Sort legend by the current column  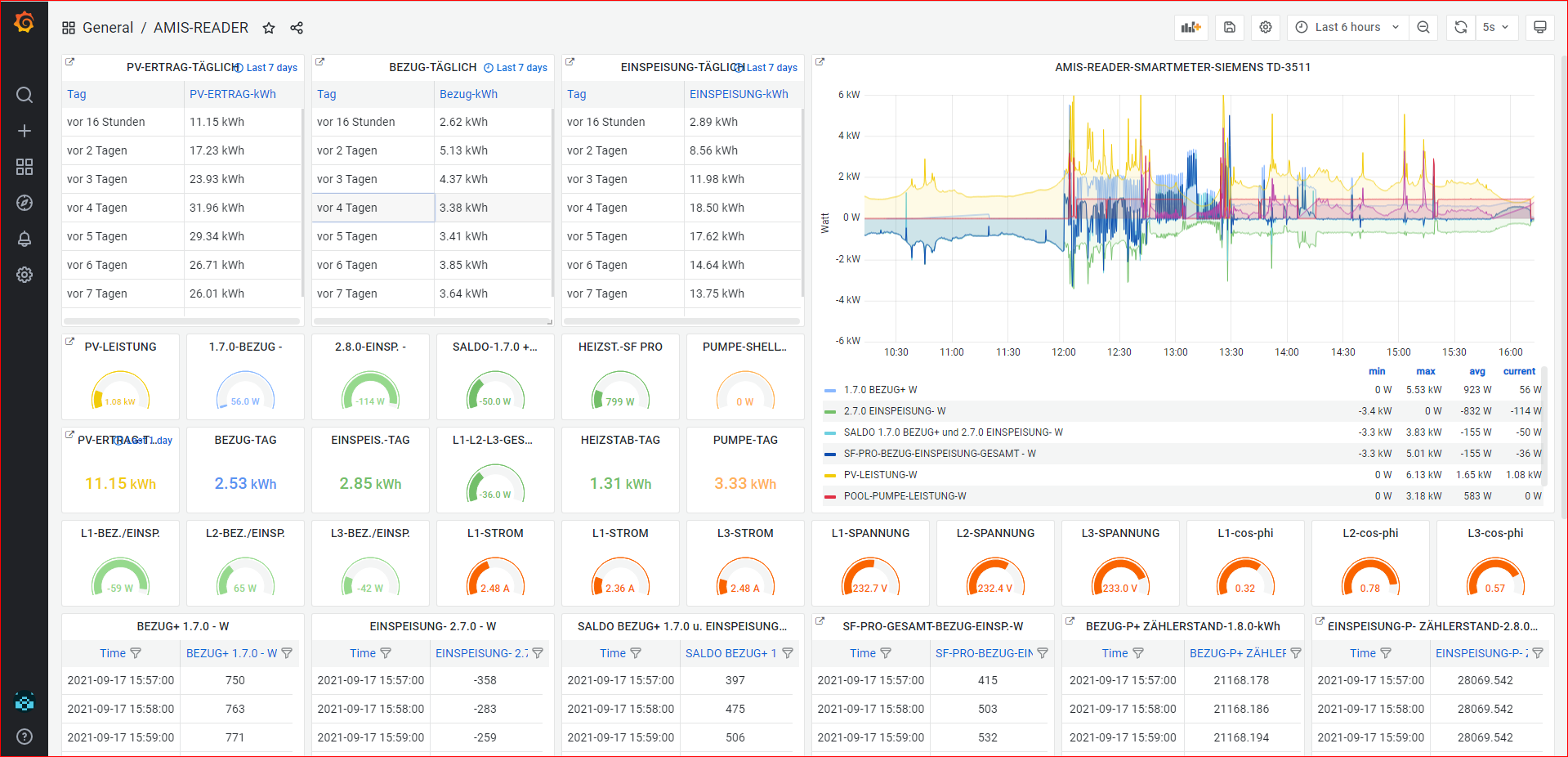click(1519, 371)
